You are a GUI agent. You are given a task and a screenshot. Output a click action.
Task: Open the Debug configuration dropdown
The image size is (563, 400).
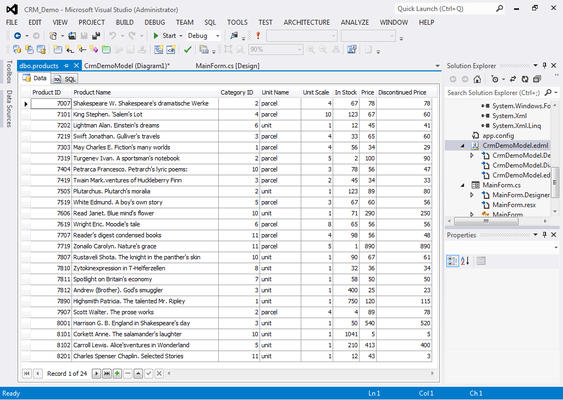[217, 36]
